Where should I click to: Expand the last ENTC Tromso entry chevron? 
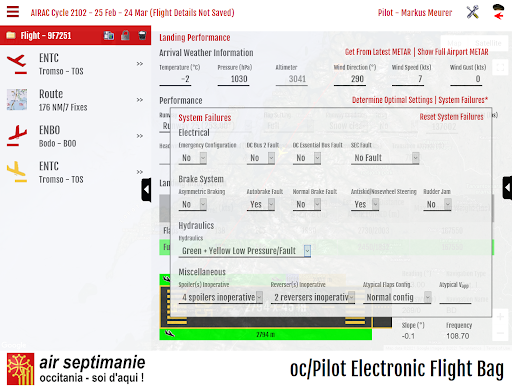pyautogui.click(x=140, y=172)
